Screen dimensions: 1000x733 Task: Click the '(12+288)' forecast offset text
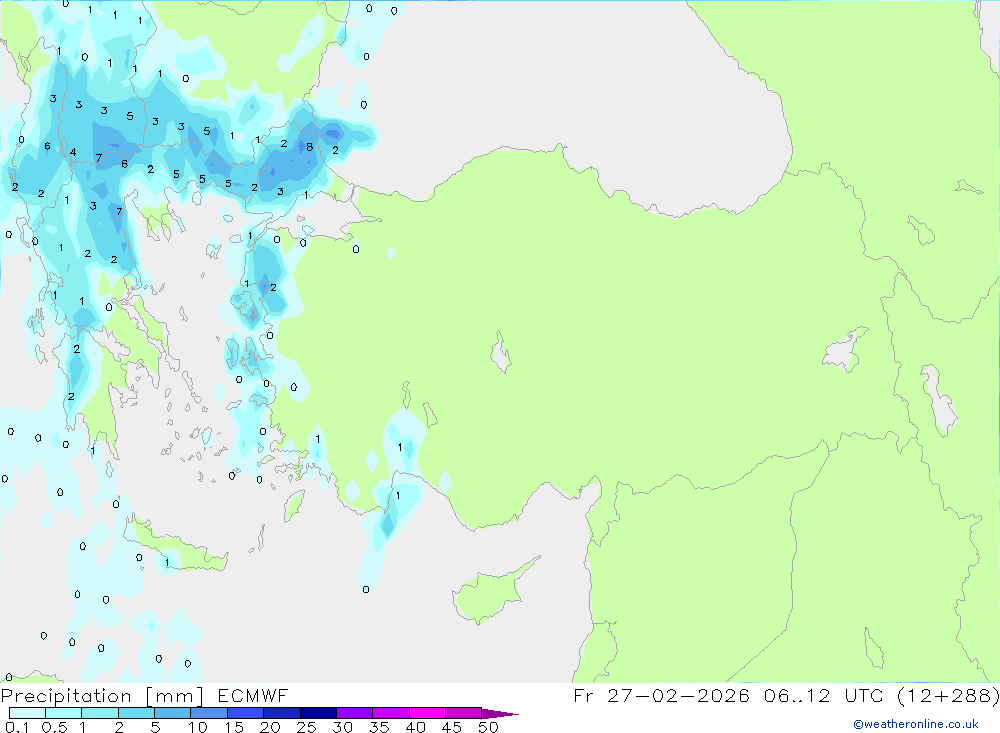(x=948, y=695)
